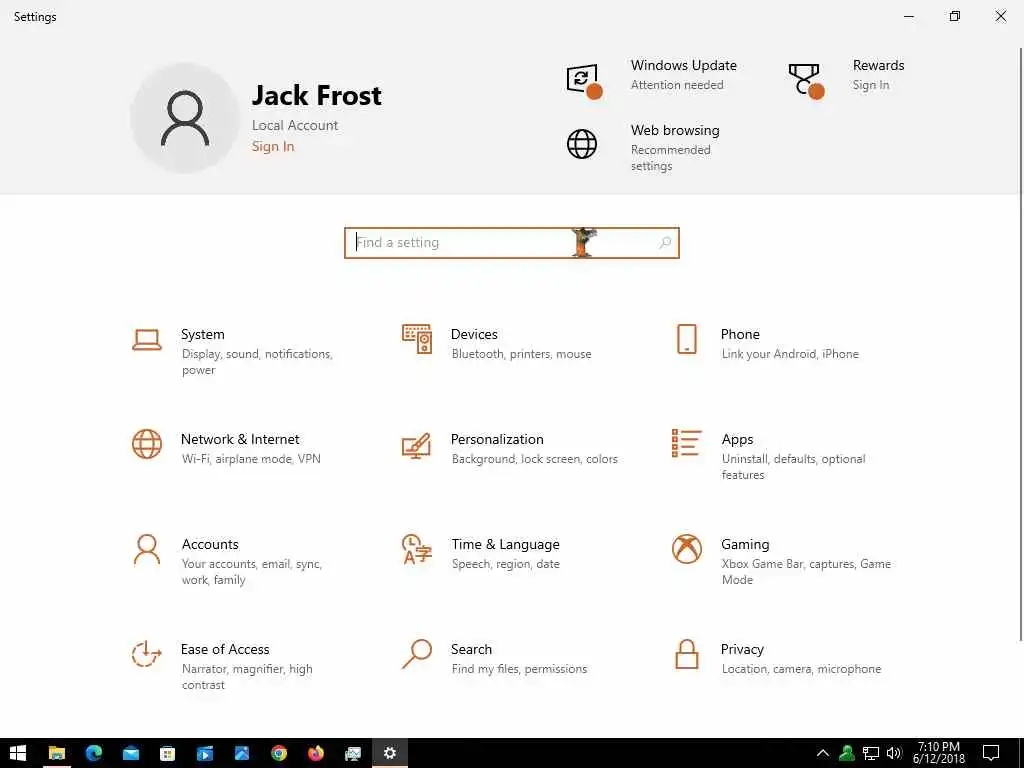Launch Microsoft Edge from the taskbar
Image resolution: width=1024 pixels, height=768 pixels.
(x=94, y=753)
